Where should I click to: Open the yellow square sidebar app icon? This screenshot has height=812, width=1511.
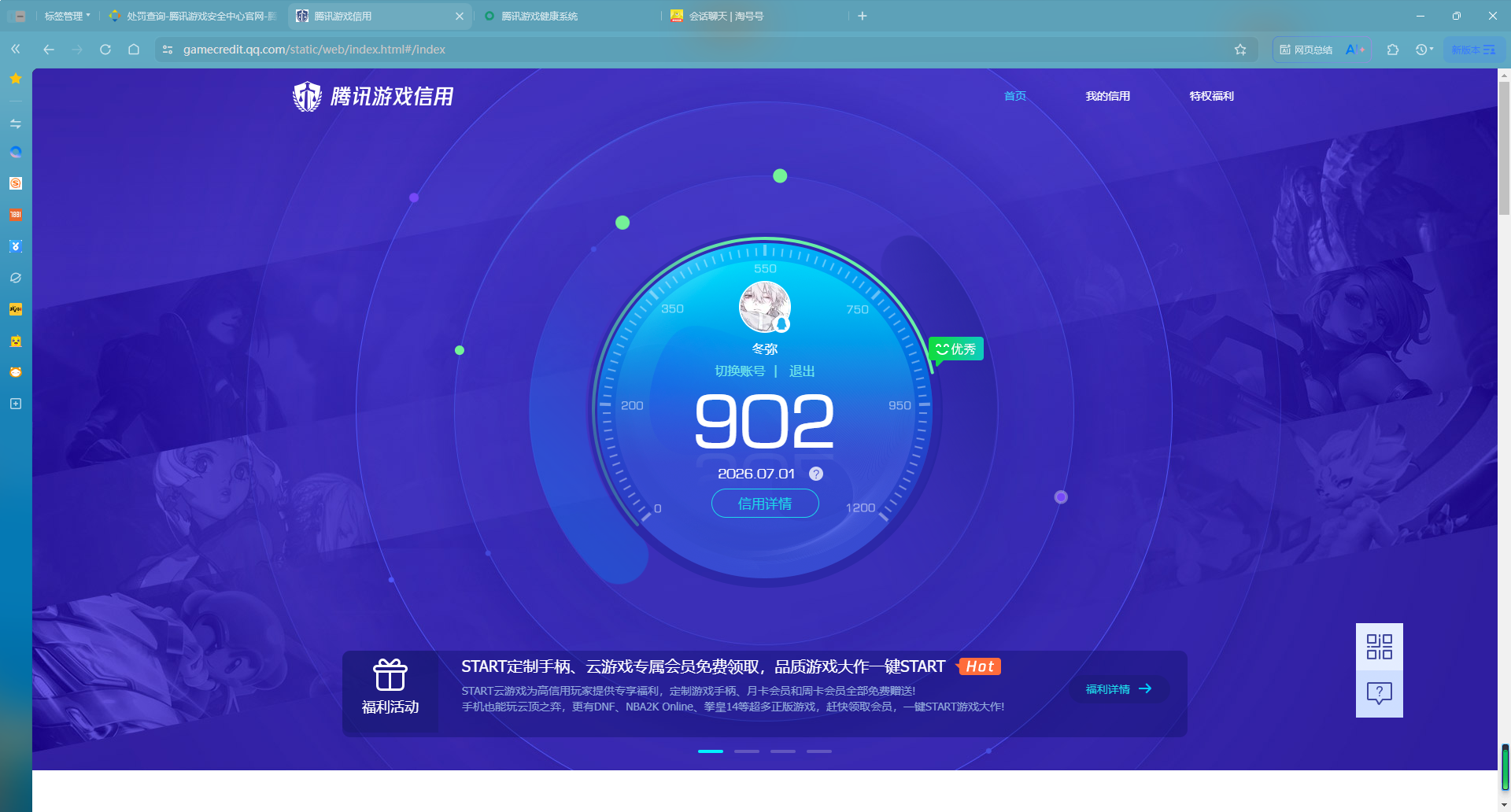pyautogui.click(x=15, y=309)
